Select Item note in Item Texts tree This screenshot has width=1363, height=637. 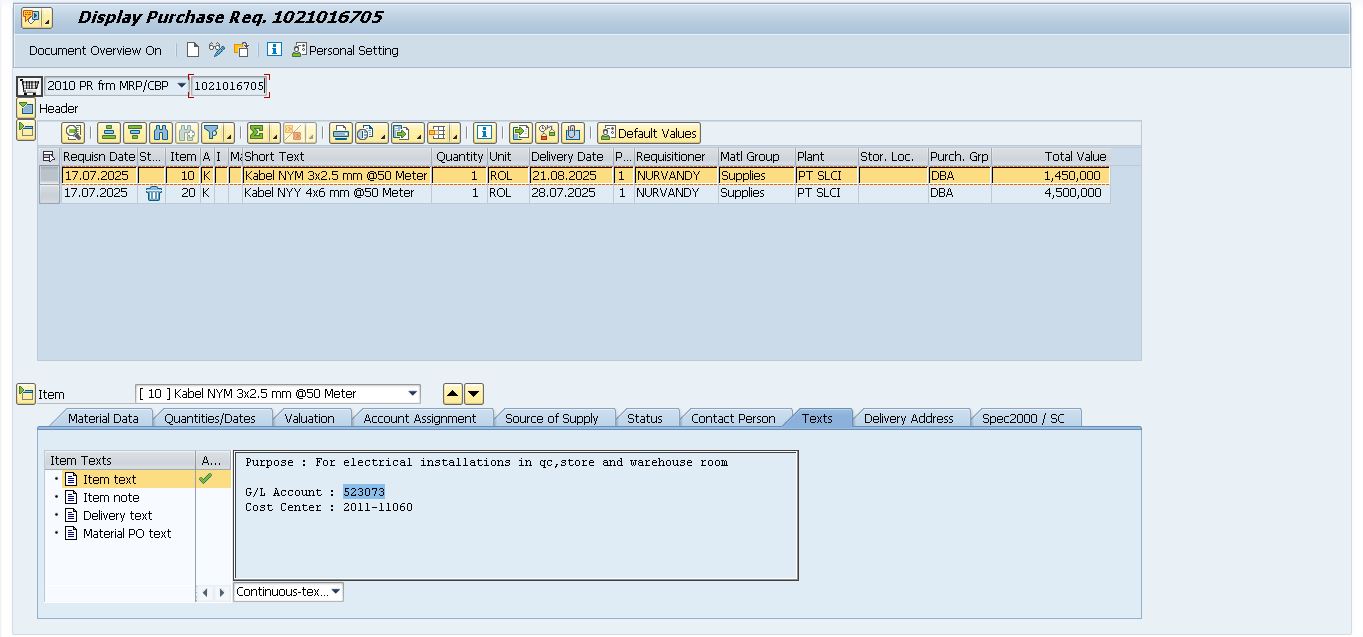[111, 498]
